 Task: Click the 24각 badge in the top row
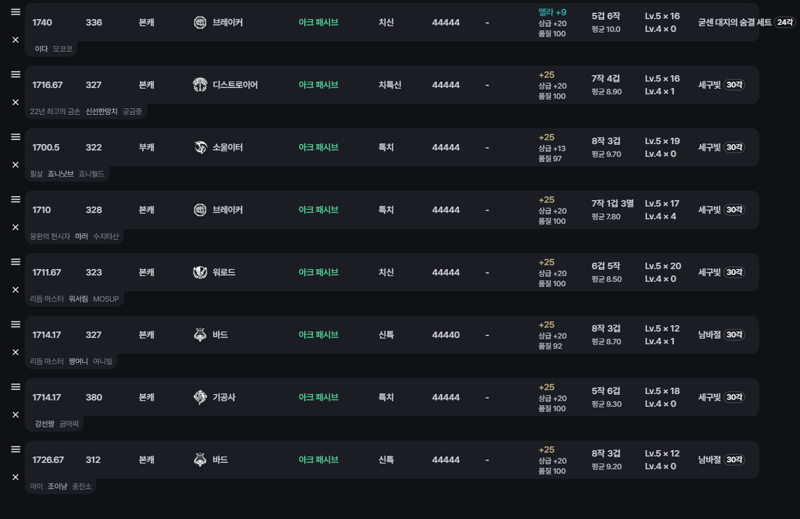click(x=785, y=22)
